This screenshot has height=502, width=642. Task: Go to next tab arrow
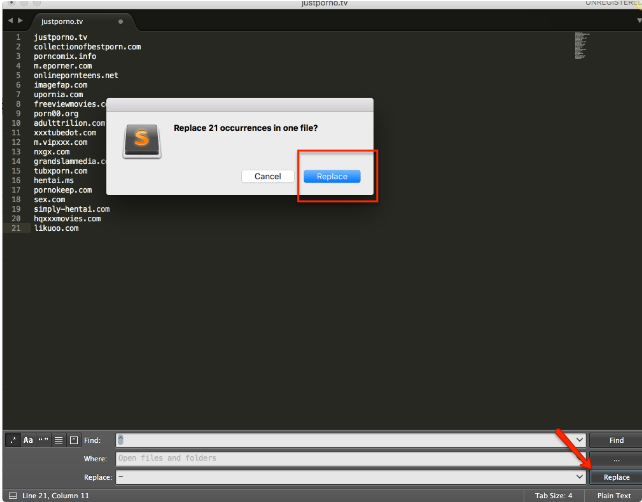pyautogui.click(x=20, y=20)
